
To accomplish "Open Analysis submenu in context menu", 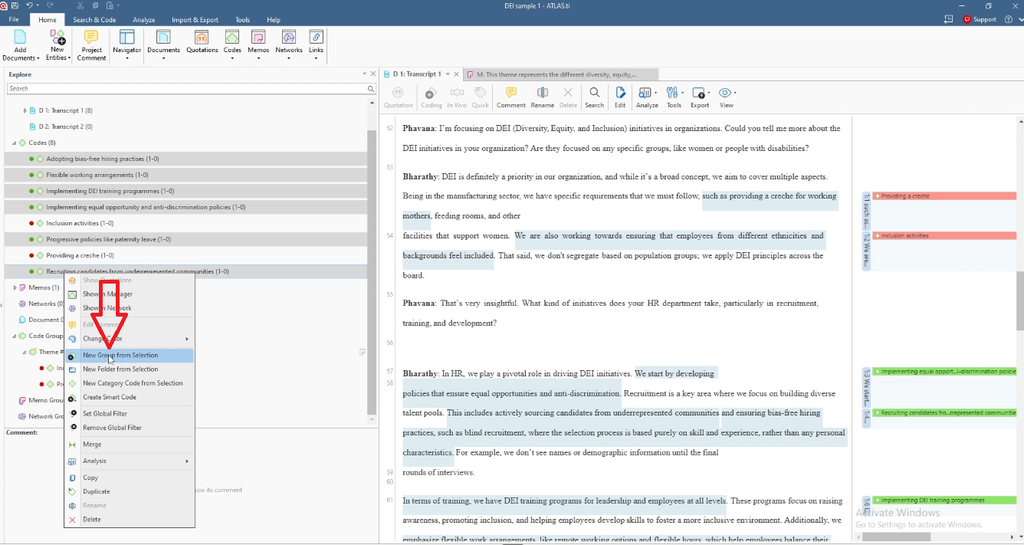I will coord(129,461).
